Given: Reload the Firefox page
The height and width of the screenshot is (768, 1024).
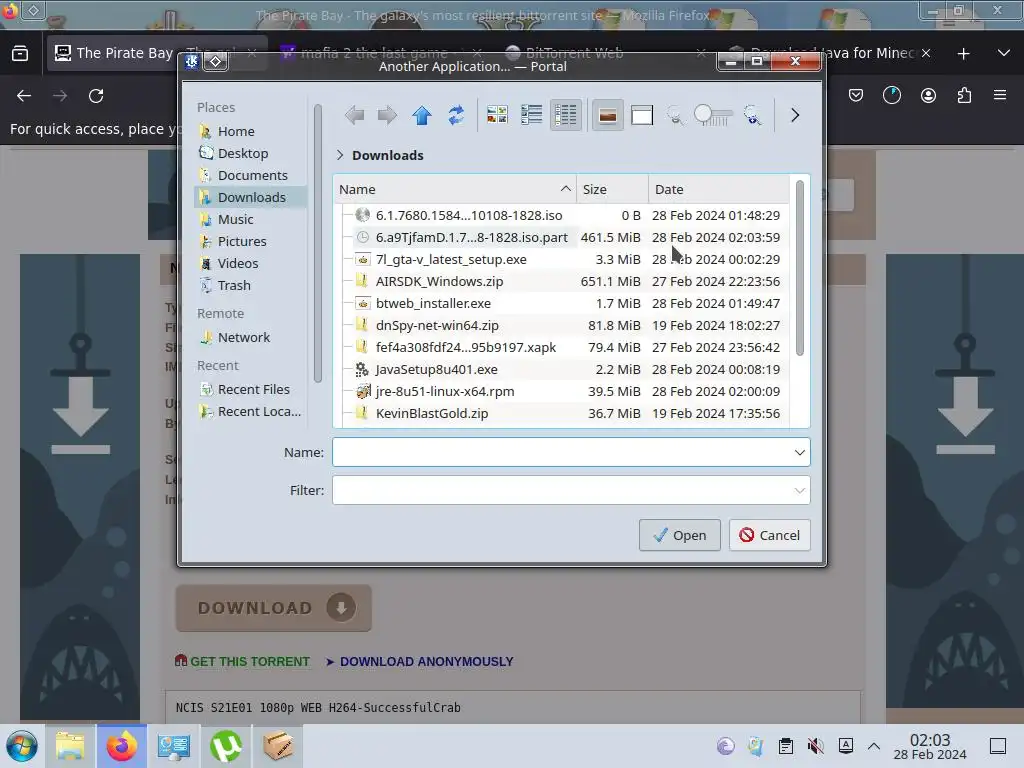Looking at the screenshot, I should point(96,96).
